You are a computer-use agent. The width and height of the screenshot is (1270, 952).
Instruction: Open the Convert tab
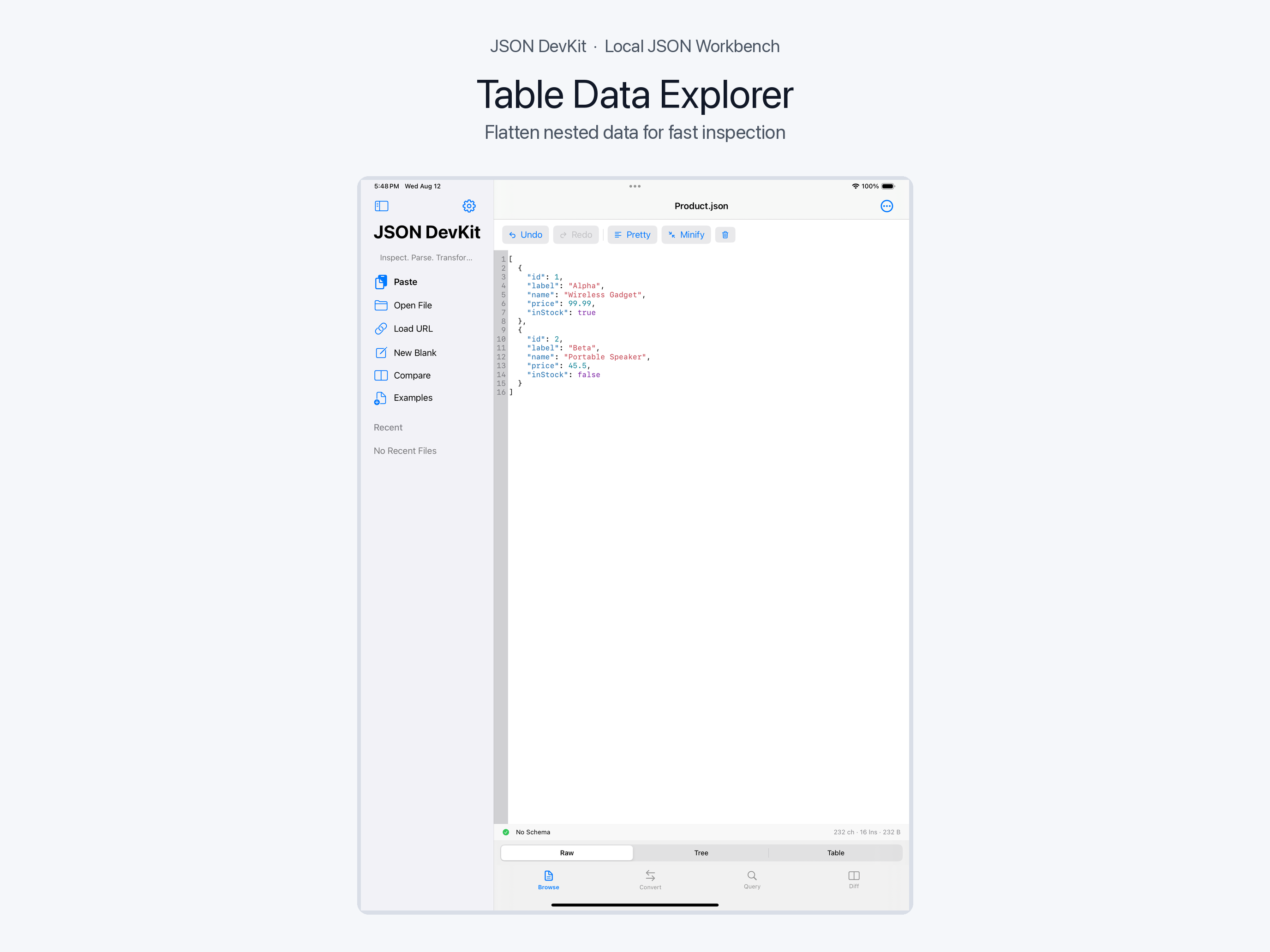click(650, 880)
